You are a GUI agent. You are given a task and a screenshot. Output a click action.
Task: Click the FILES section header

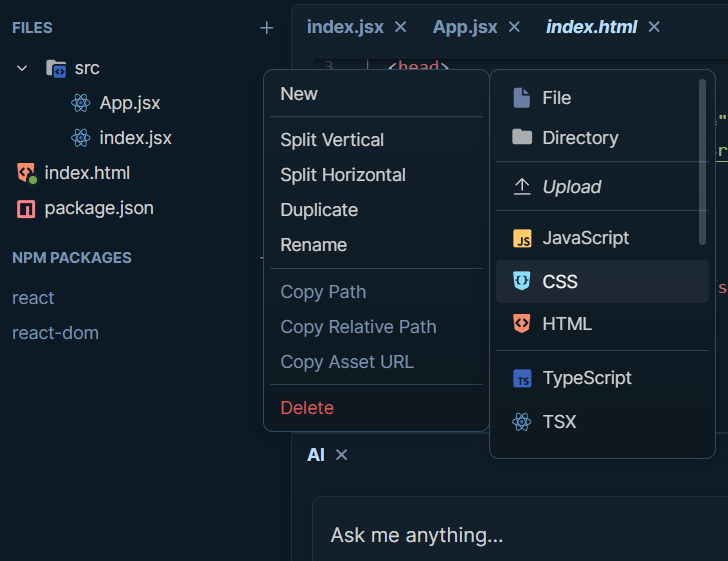point(32,28)
